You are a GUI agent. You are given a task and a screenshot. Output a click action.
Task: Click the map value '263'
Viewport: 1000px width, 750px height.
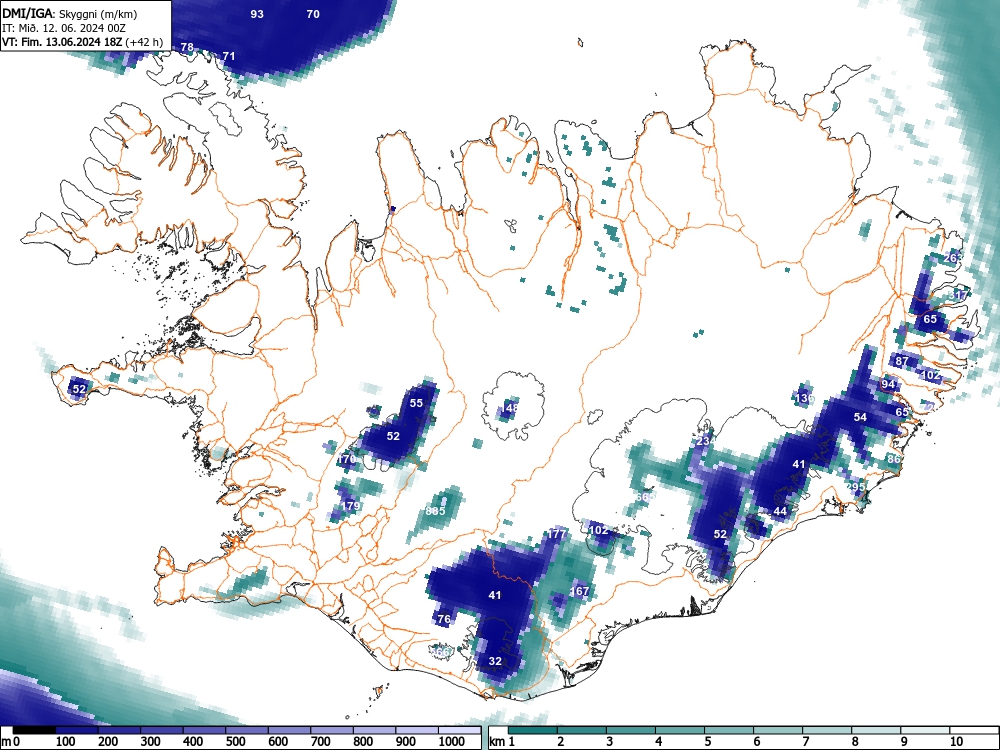click(953, 258)
